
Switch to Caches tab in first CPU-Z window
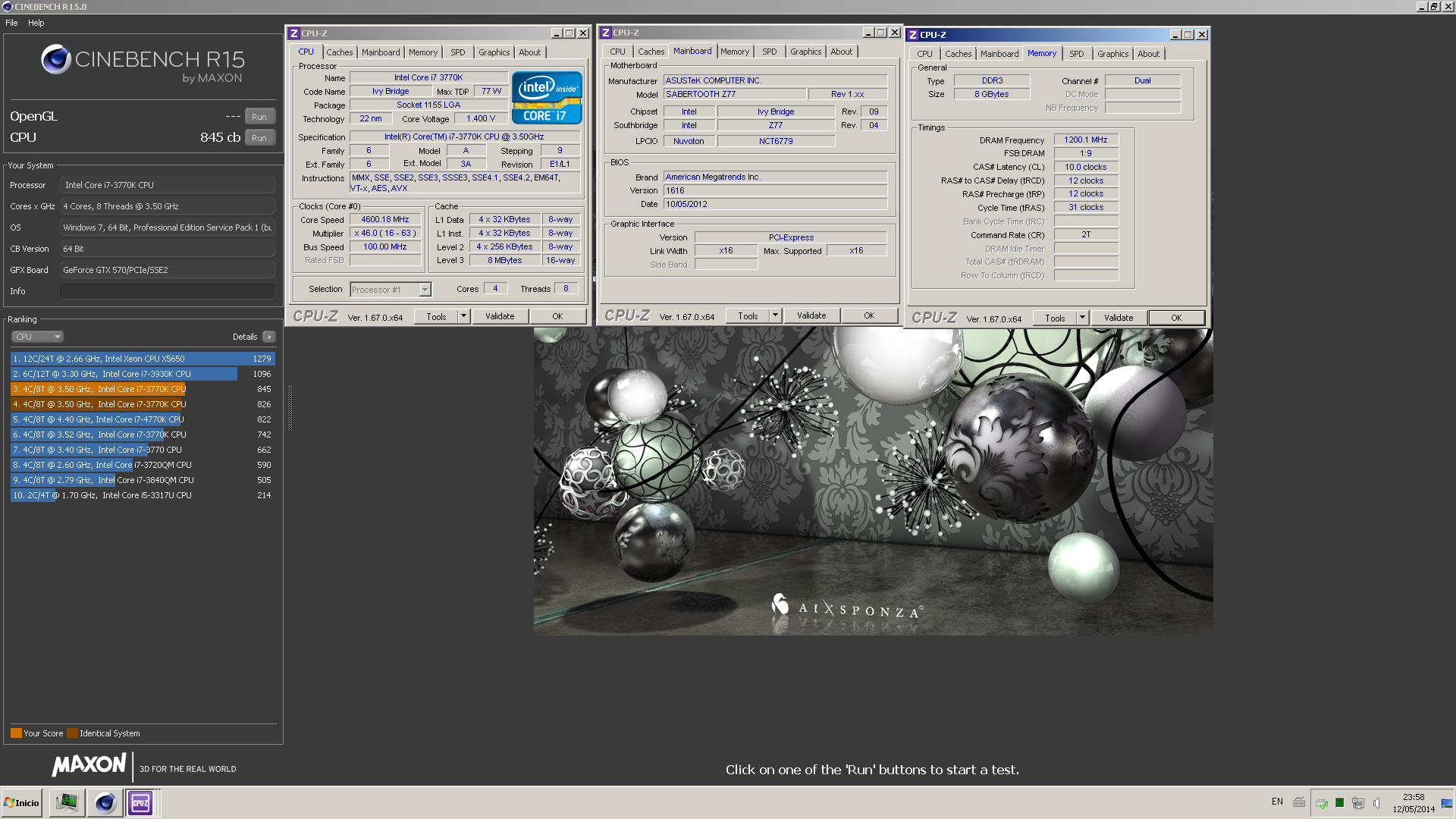coord(340,52)
